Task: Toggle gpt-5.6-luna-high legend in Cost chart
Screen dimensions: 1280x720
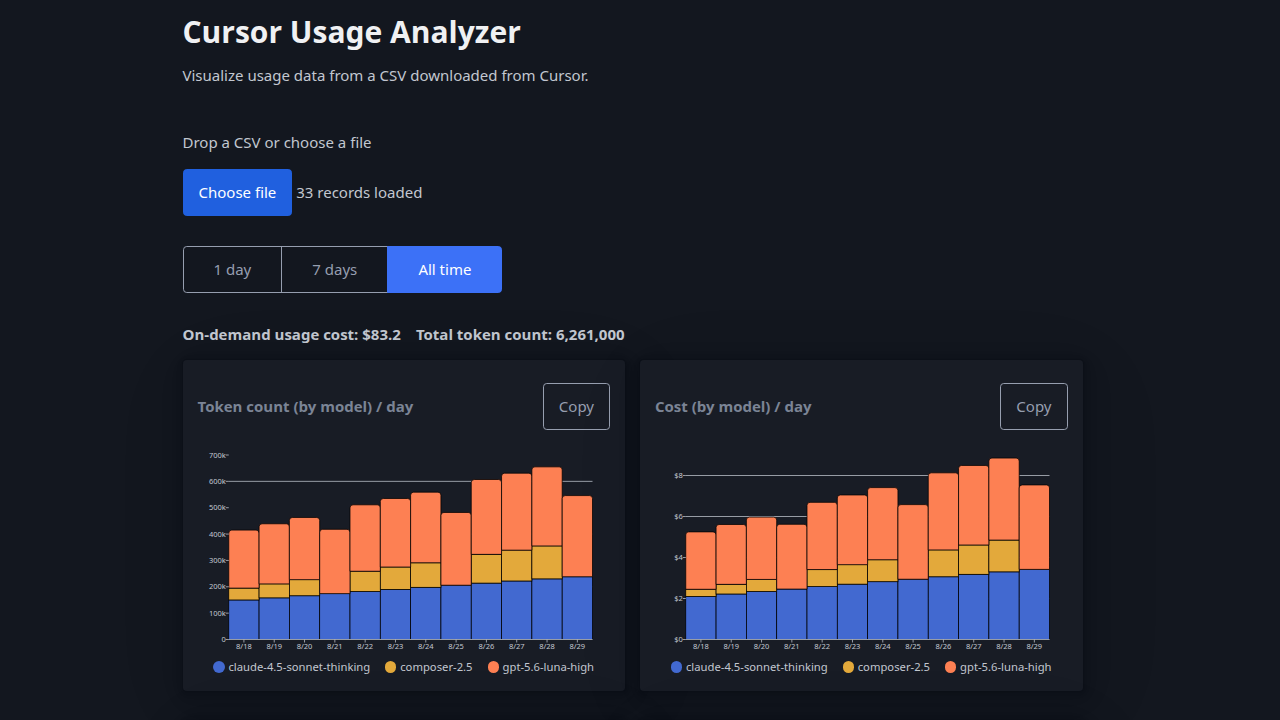Action: [x=998, y=667]
